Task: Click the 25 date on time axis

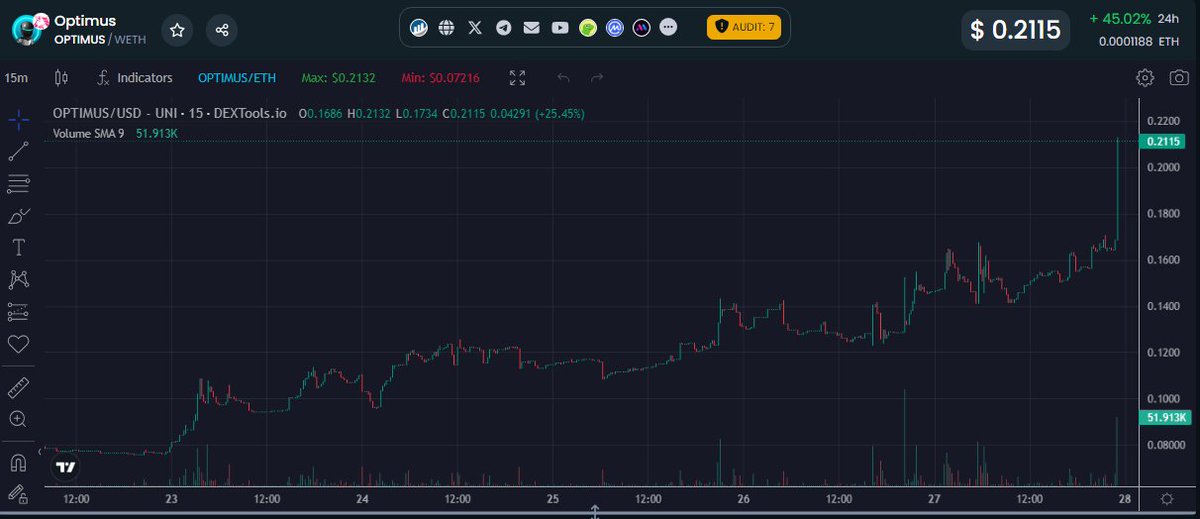Action: [553, 498]
